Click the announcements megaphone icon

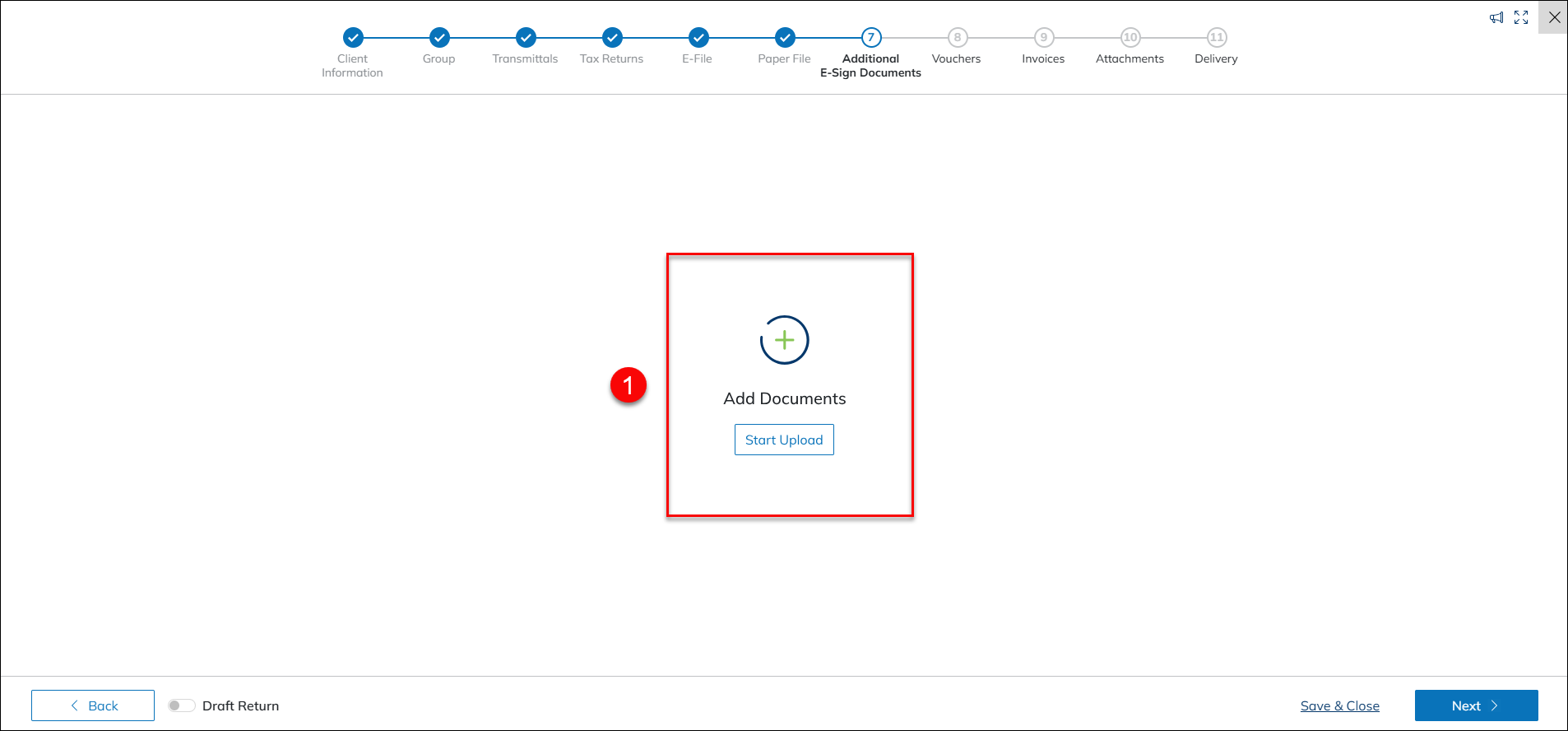coord(1496,17)
